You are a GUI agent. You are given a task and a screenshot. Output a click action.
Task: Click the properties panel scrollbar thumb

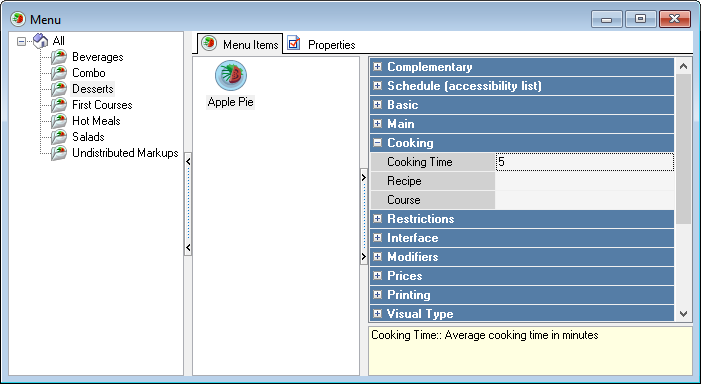(x=683, y=149)
